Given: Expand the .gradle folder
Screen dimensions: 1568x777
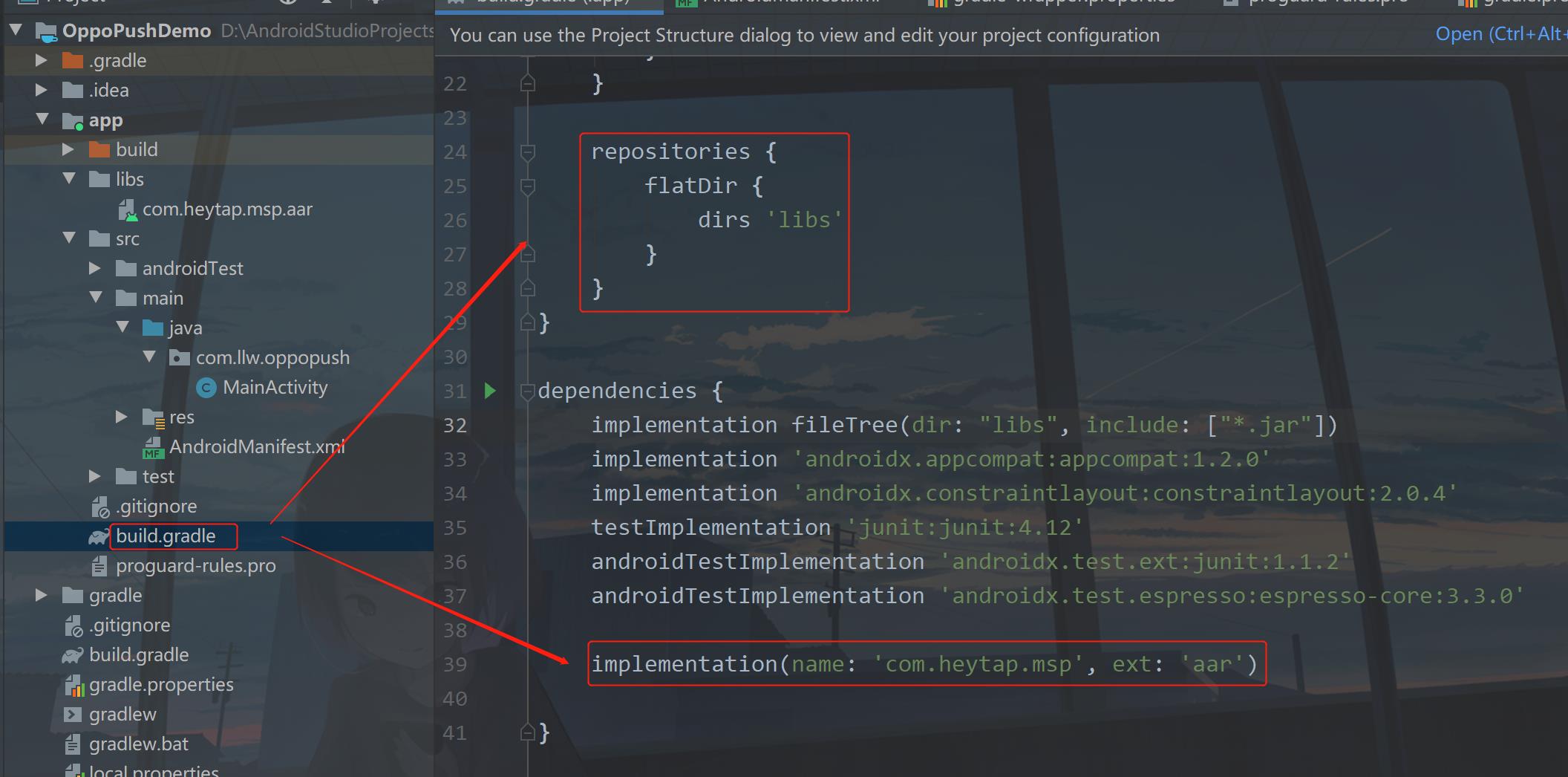Looking at the screenshot, I should (42, 60).
